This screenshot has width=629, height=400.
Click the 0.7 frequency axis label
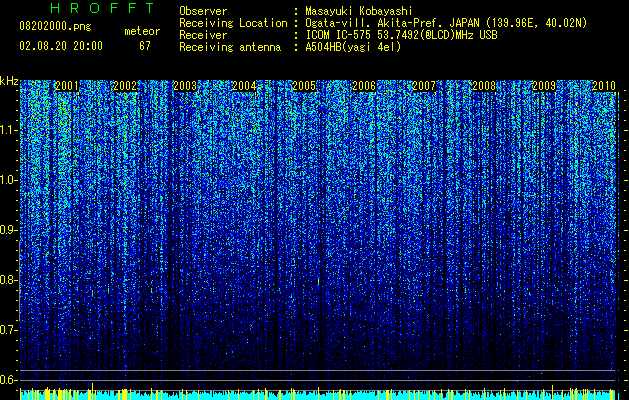tap(8, 330)
